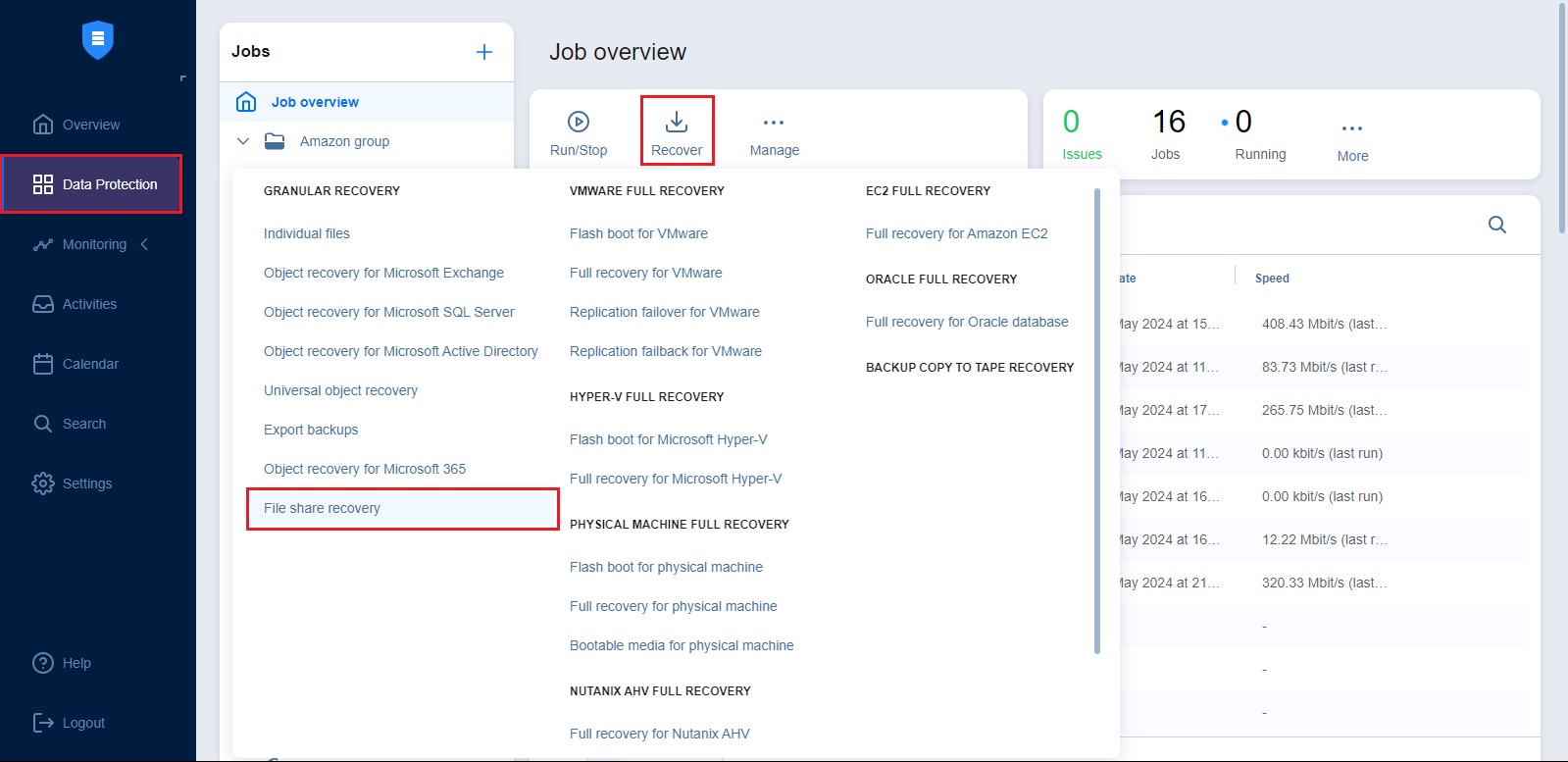Viewport: 1568px width, 762px height.
Task: Sort by the Speed column header
Action: 1272,279
